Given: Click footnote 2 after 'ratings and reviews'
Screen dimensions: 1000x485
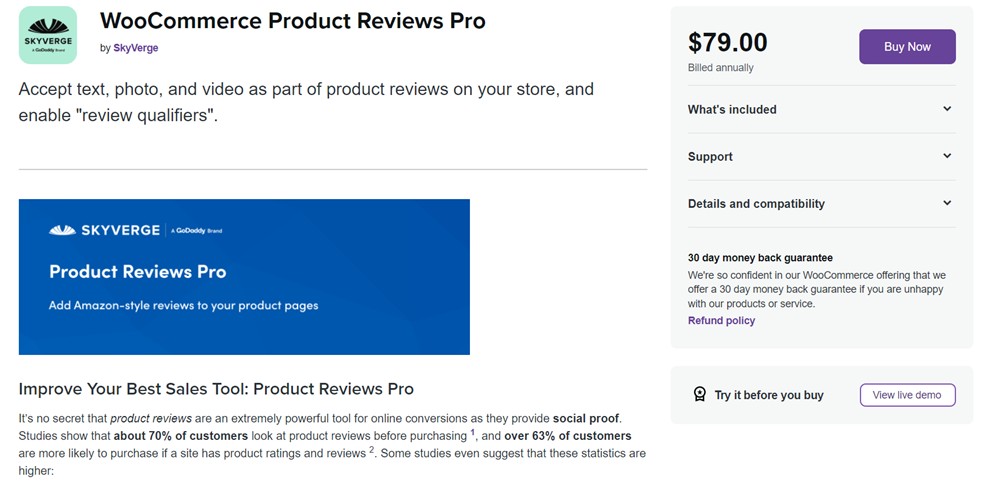Looking at the screenshot, I should pos(371,449).
